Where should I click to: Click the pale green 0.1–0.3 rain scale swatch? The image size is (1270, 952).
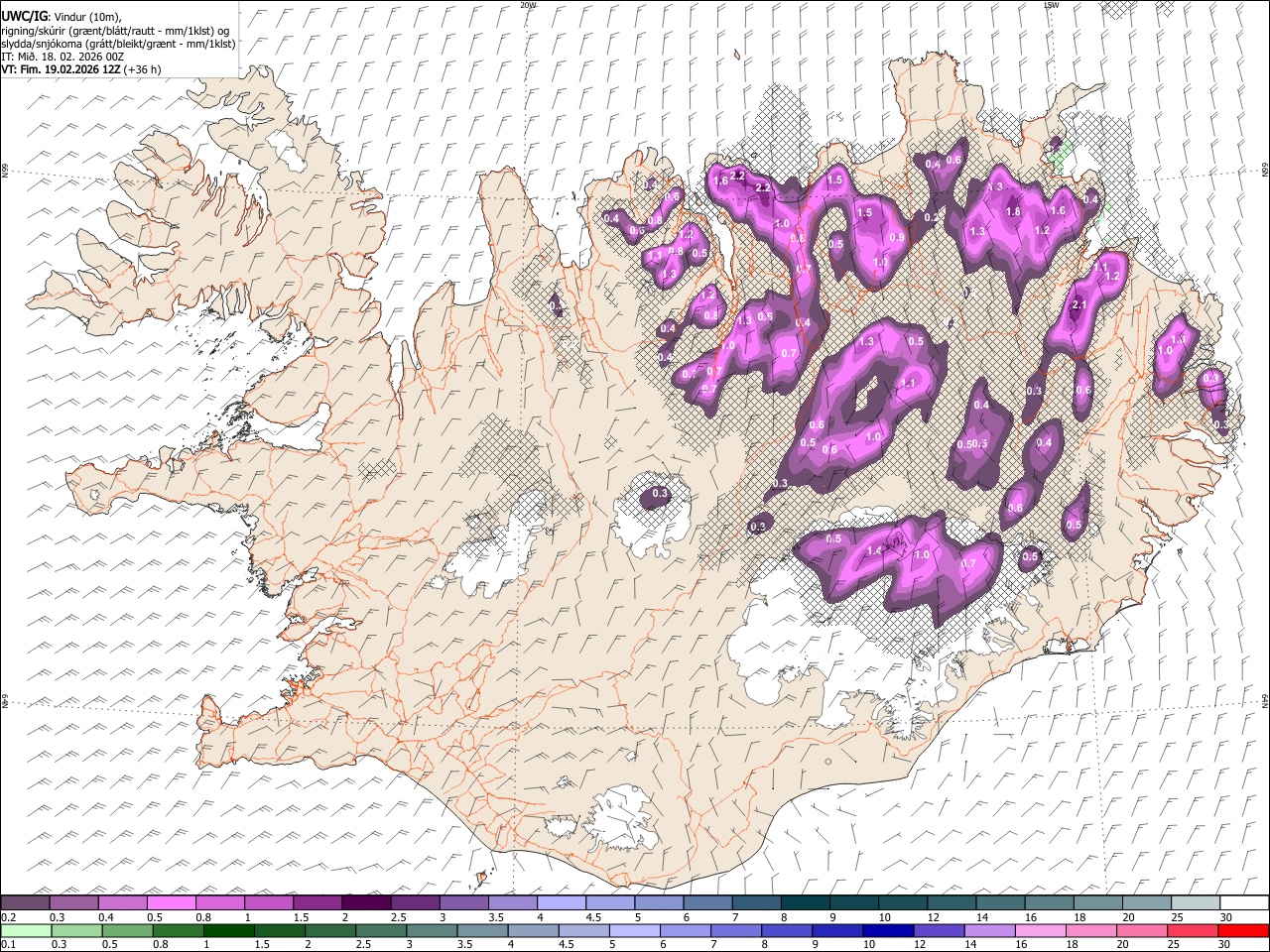pos(25,930)
